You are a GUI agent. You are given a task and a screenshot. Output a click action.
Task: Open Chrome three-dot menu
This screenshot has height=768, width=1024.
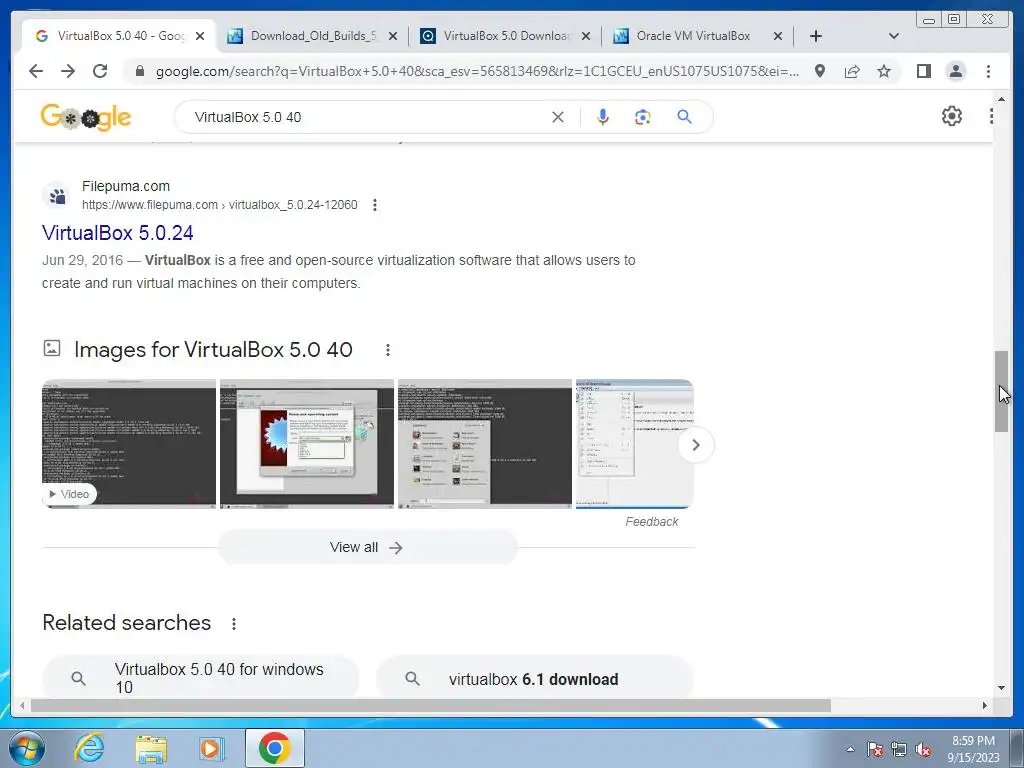988,71
